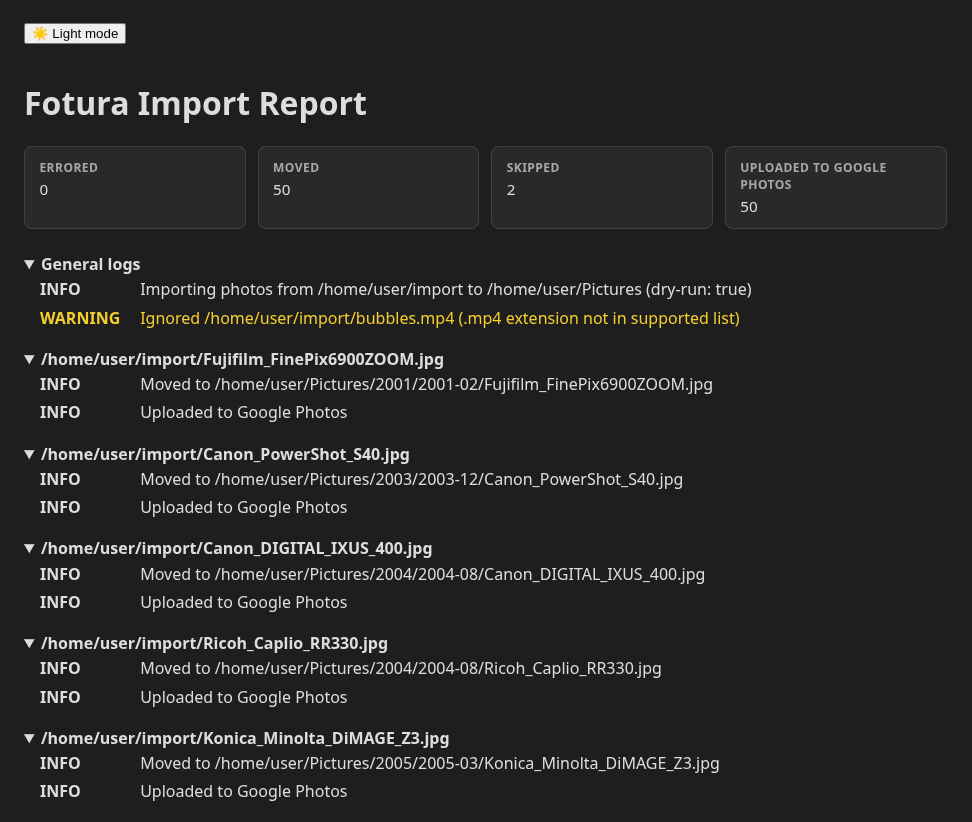This screenshot has width=972, height=822.
Task: Collapse the Ricoh_Caplio_RR330.jpg section
Action: 206,643
